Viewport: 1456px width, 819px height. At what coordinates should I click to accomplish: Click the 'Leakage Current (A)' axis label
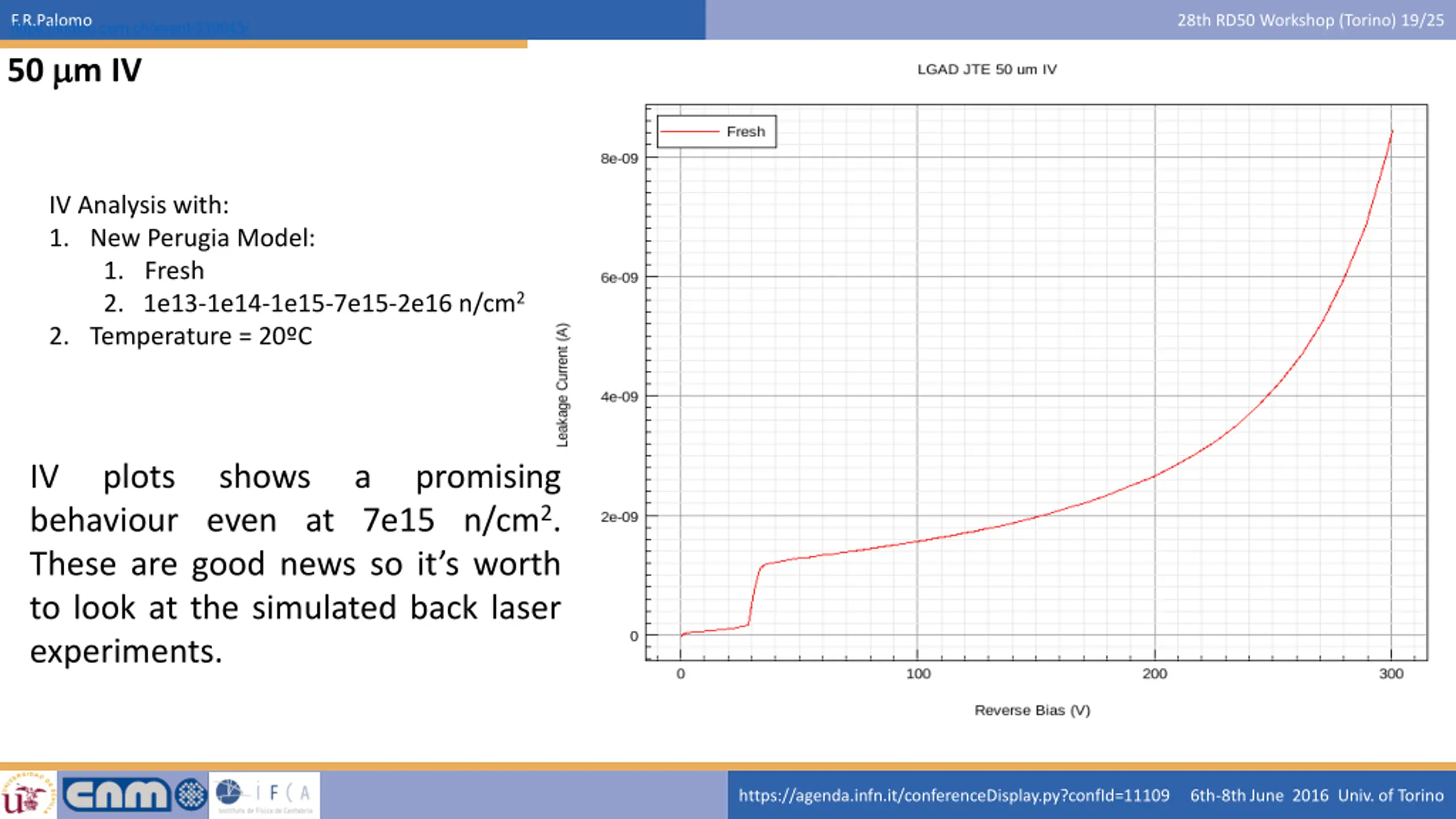click(x=562, y=385)
